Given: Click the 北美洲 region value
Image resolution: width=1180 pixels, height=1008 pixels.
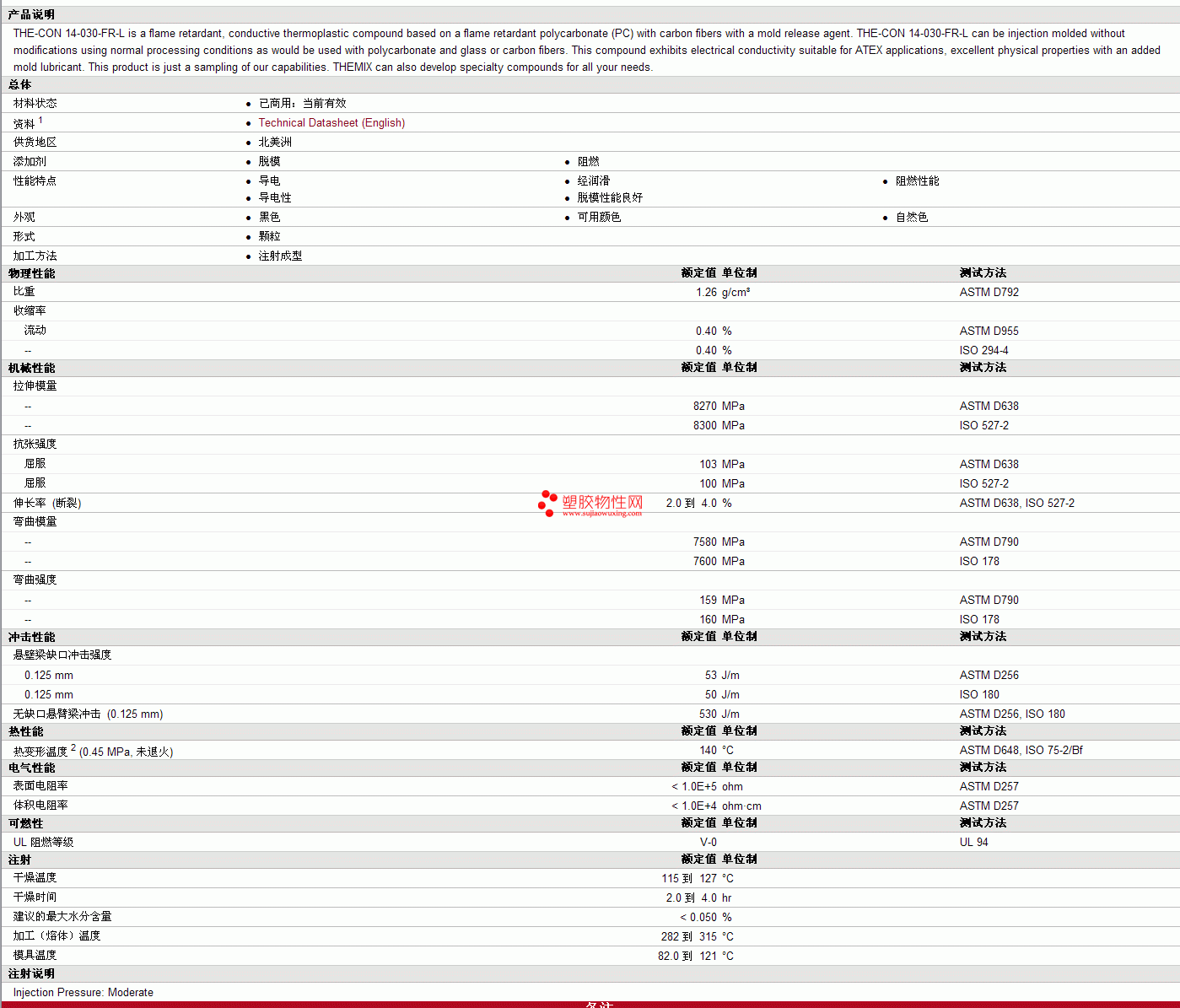Looking at the screenshot, I should pos(275,143).
